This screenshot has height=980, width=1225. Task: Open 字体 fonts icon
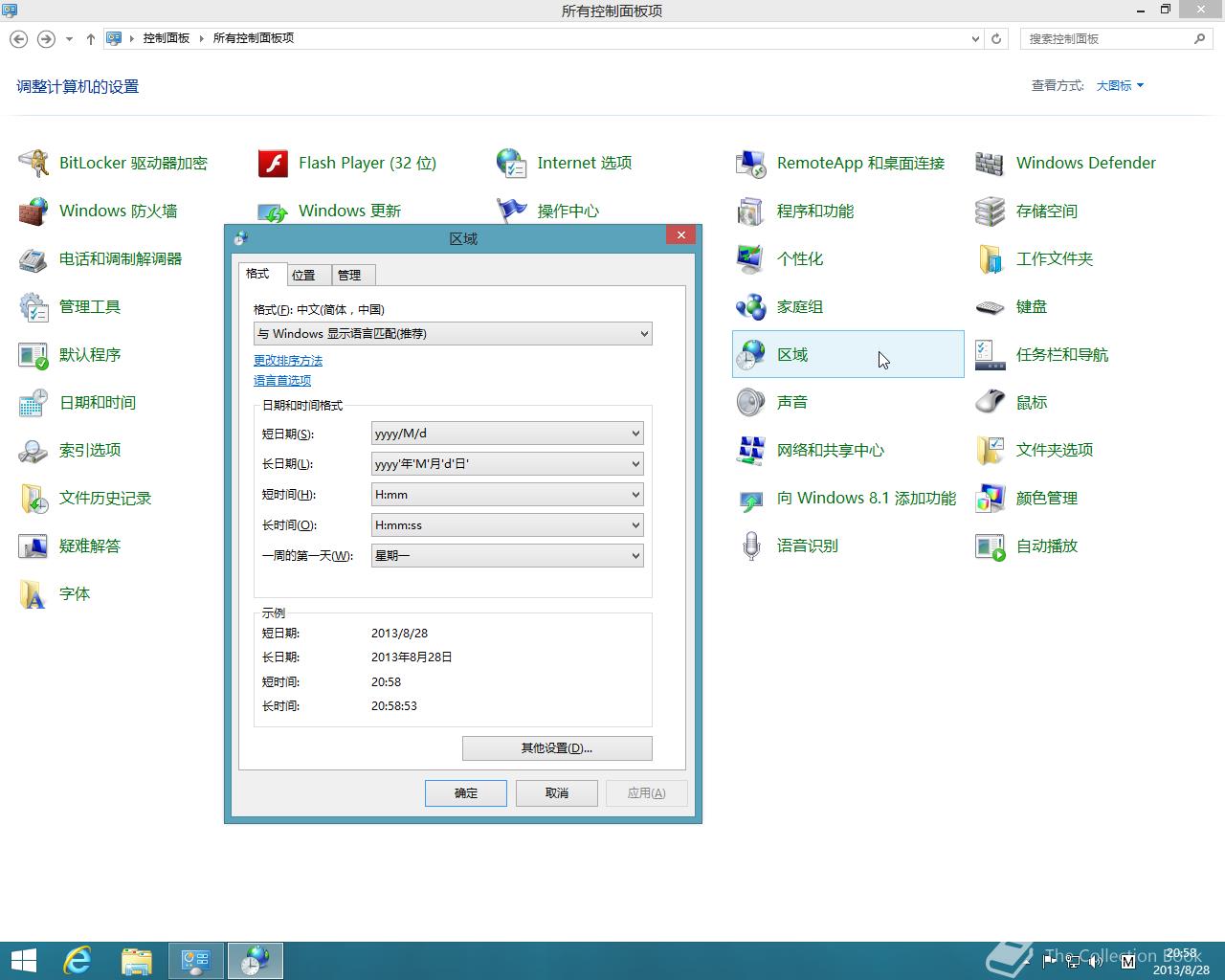pos(33,594)
